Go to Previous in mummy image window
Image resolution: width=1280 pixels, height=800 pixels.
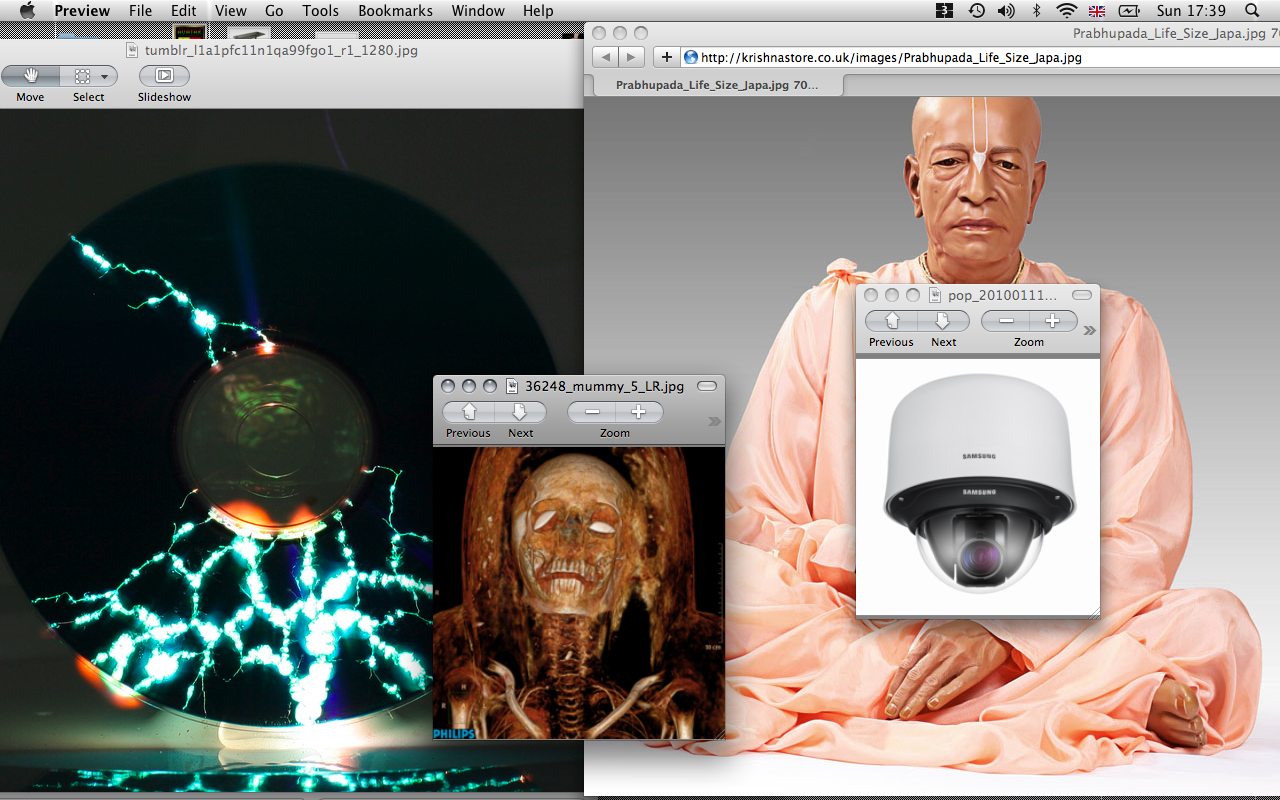click(x=468, y=412)
